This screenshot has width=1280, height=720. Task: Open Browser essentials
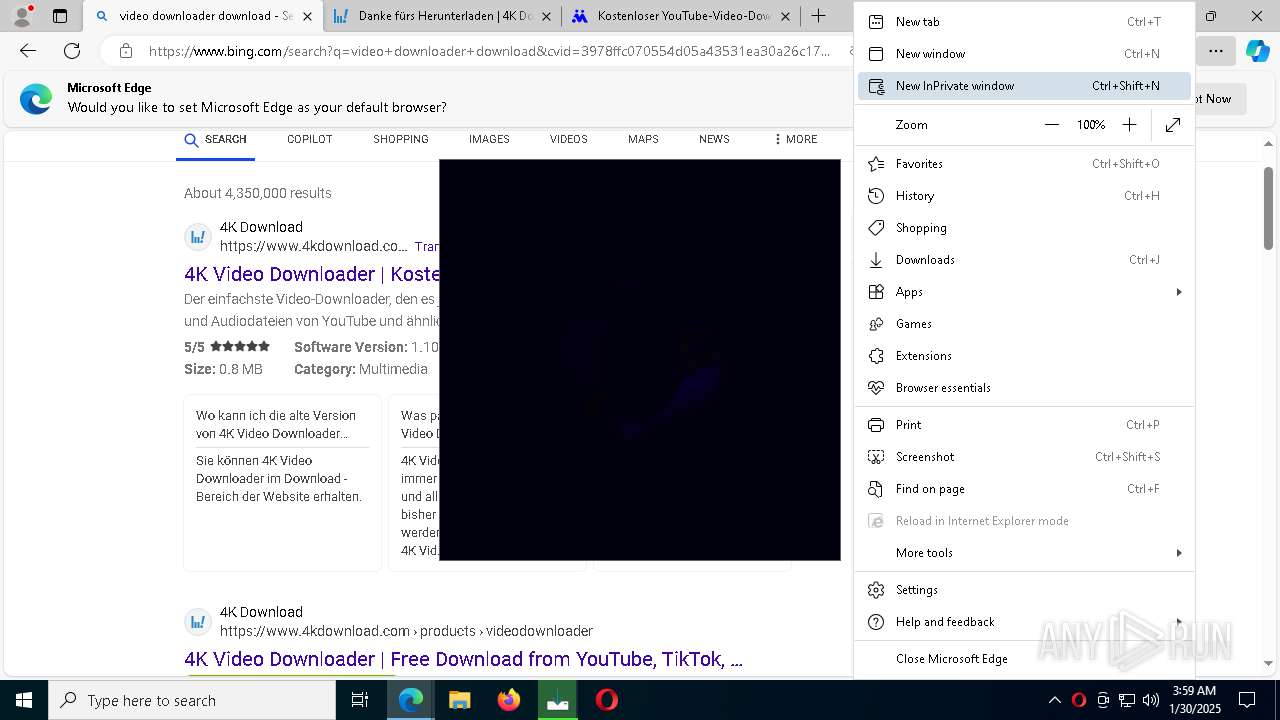(1024, 388)
